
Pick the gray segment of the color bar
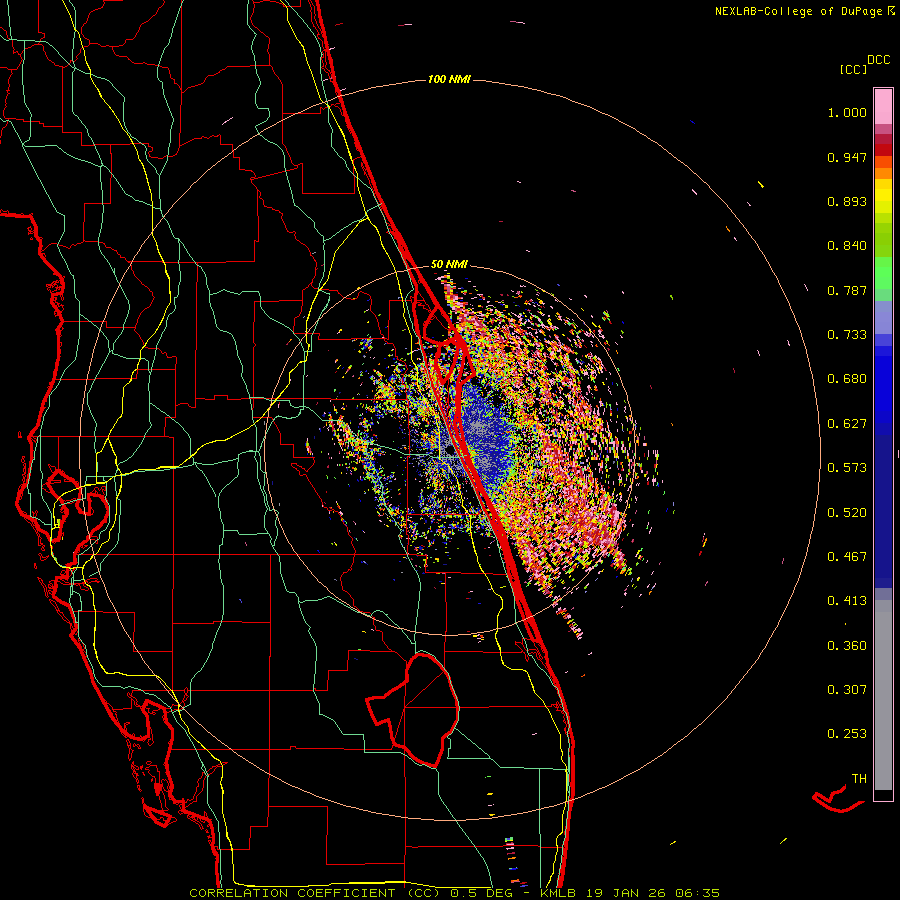click(883, 695)
